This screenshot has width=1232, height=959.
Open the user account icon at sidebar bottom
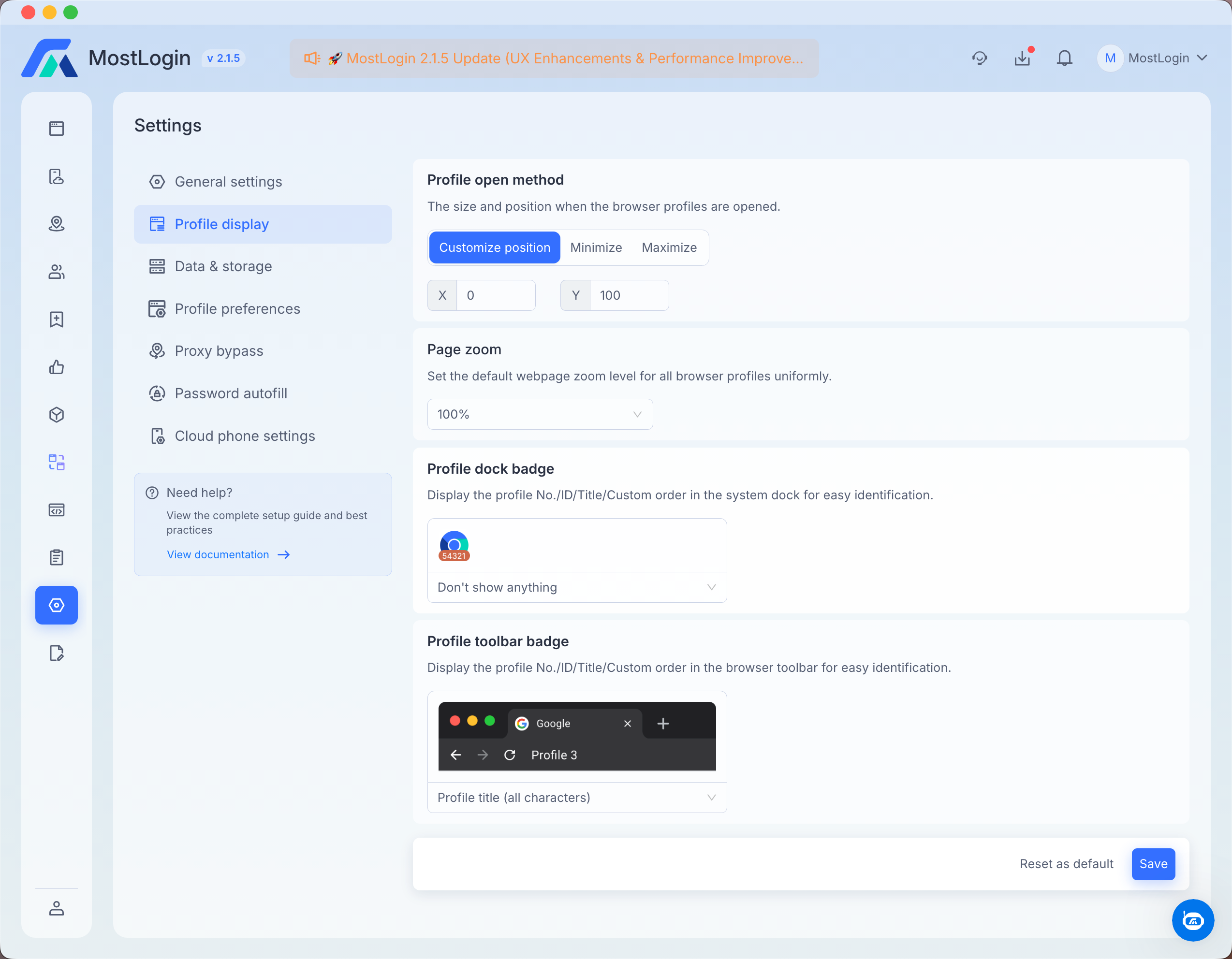coord(57,908)
